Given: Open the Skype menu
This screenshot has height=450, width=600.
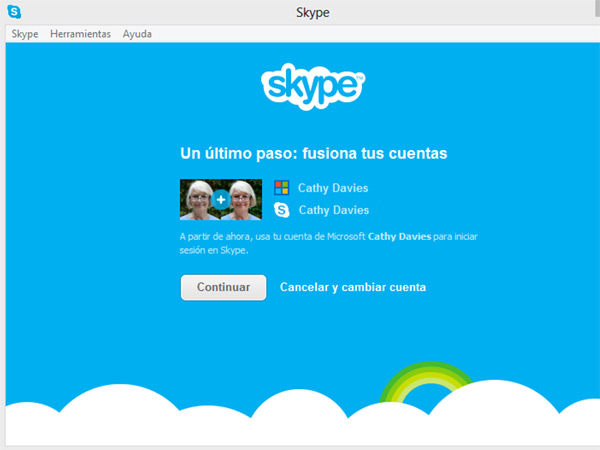Looking at the screenshot, I should pyautogui.click(x=25, y=34).
